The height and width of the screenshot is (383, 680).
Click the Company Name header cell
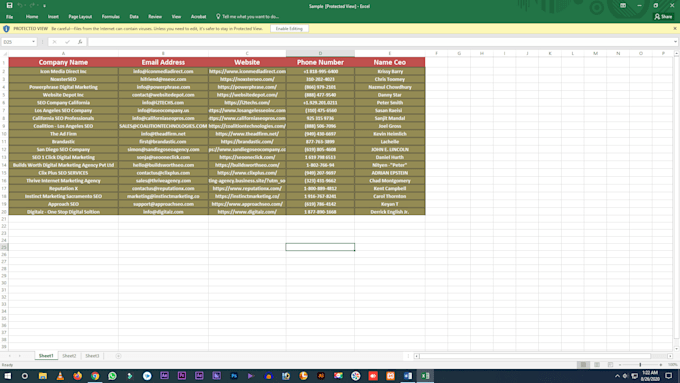tap(63, 62)
